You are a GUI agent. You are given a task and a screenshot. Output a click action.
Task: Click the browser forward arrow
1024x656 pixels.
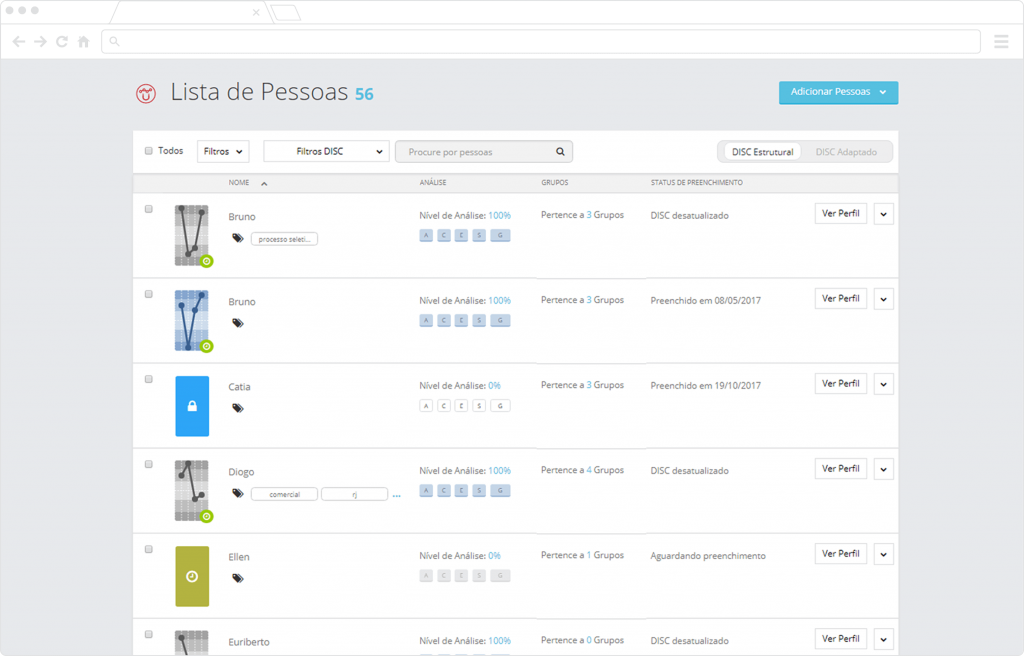coord(40,42)
